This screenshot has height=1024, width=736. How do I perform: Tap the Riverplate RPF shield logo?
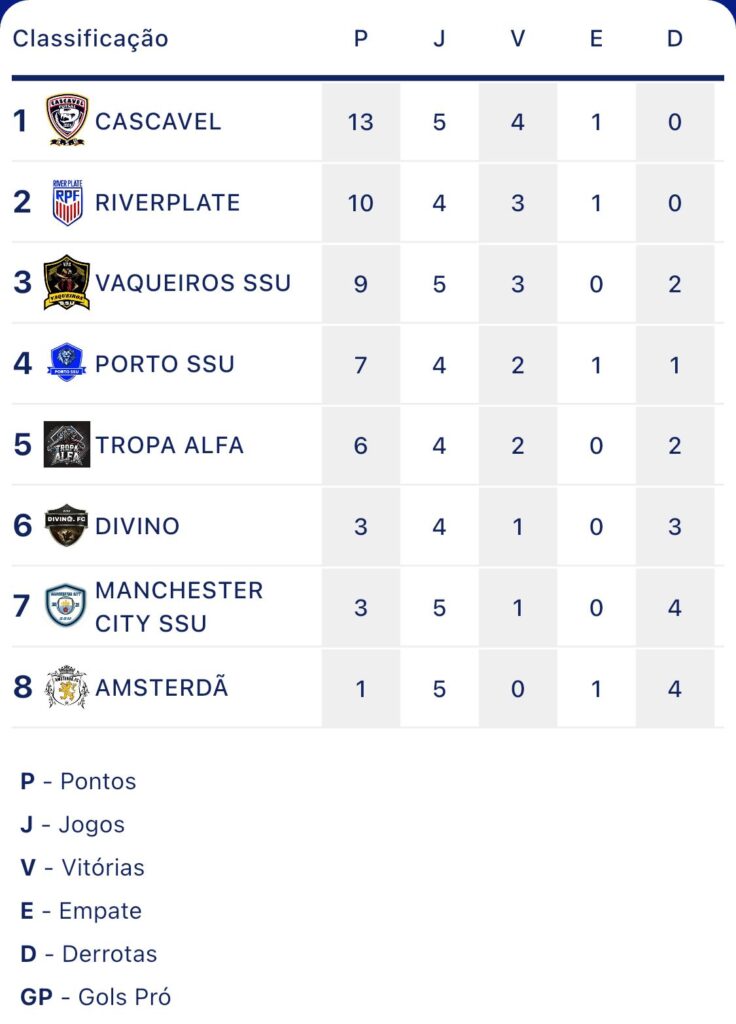pos(67,202)
